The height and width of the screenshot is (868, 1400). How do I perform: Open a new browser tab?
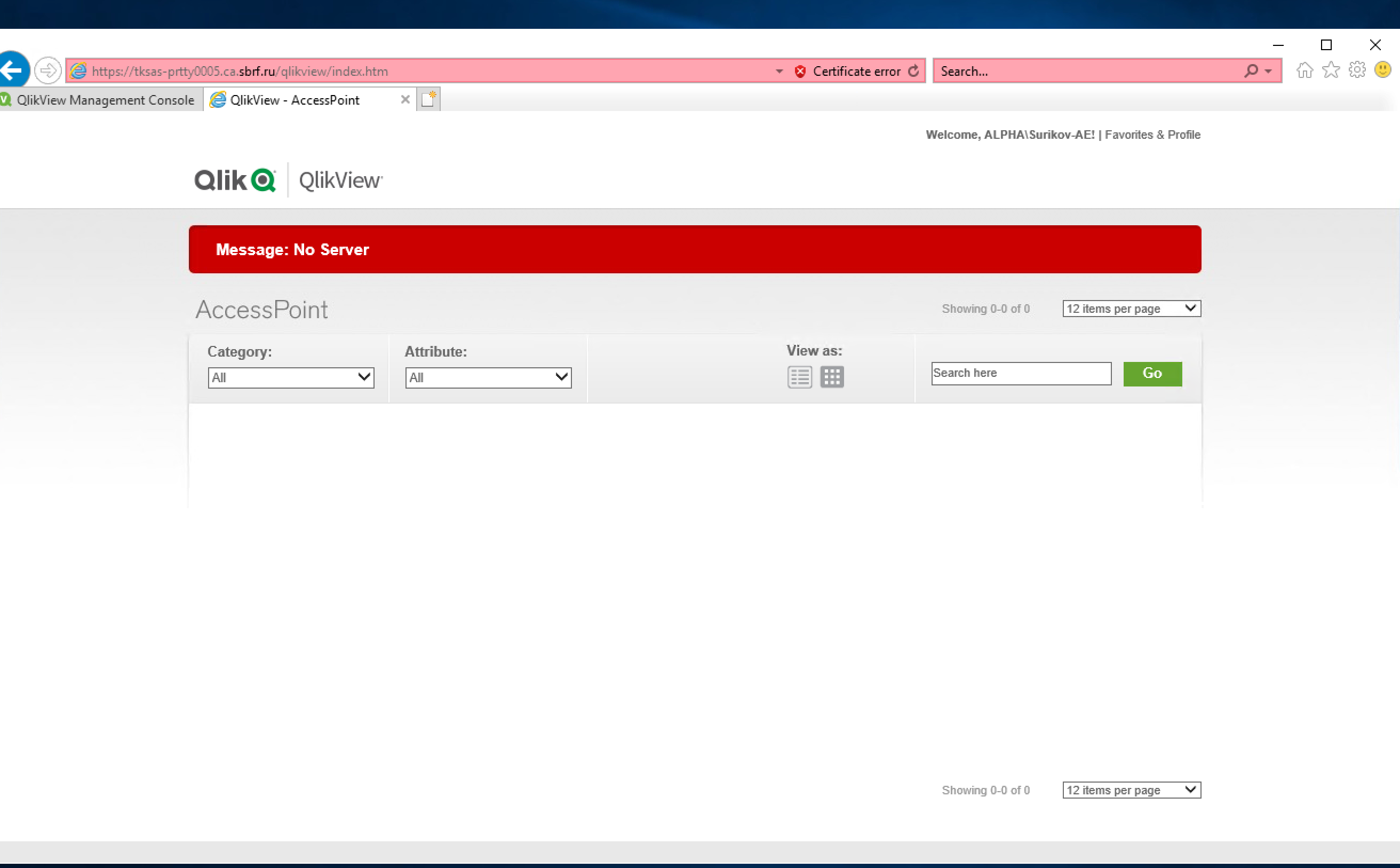(x=428, y=99)
